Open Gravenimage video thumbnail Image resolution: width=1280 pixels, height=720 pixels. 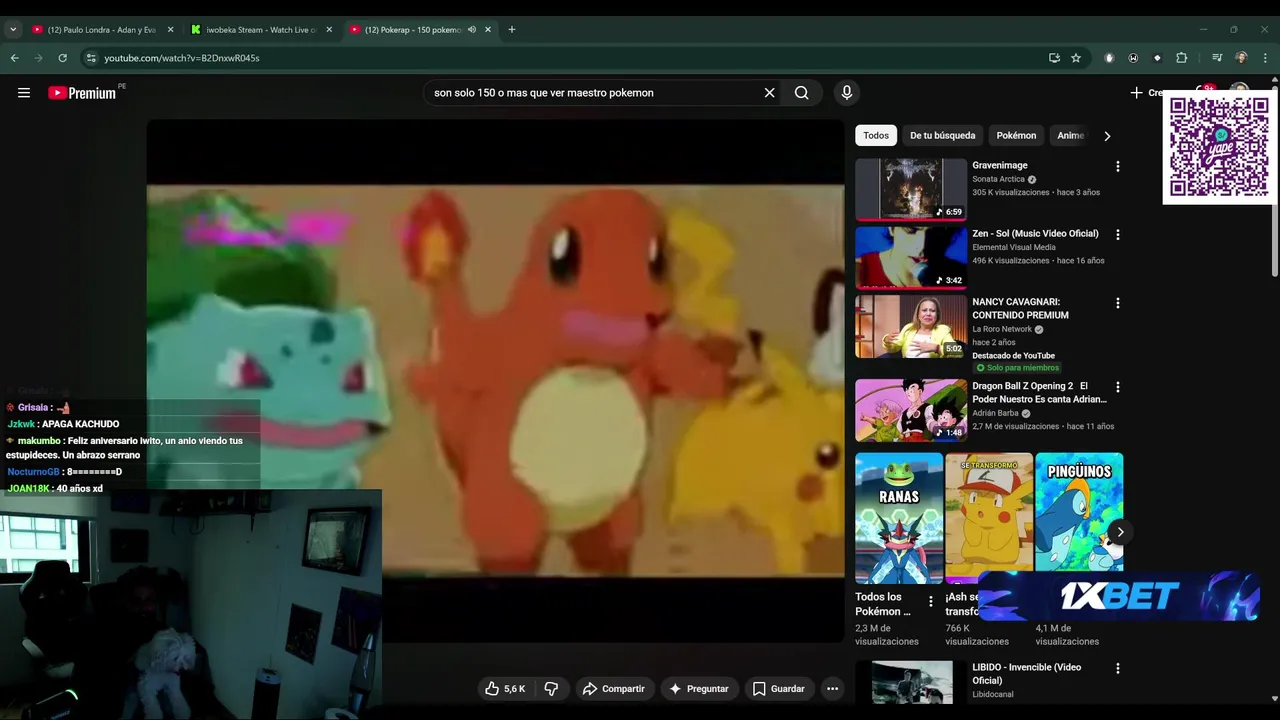click(911, 189)
